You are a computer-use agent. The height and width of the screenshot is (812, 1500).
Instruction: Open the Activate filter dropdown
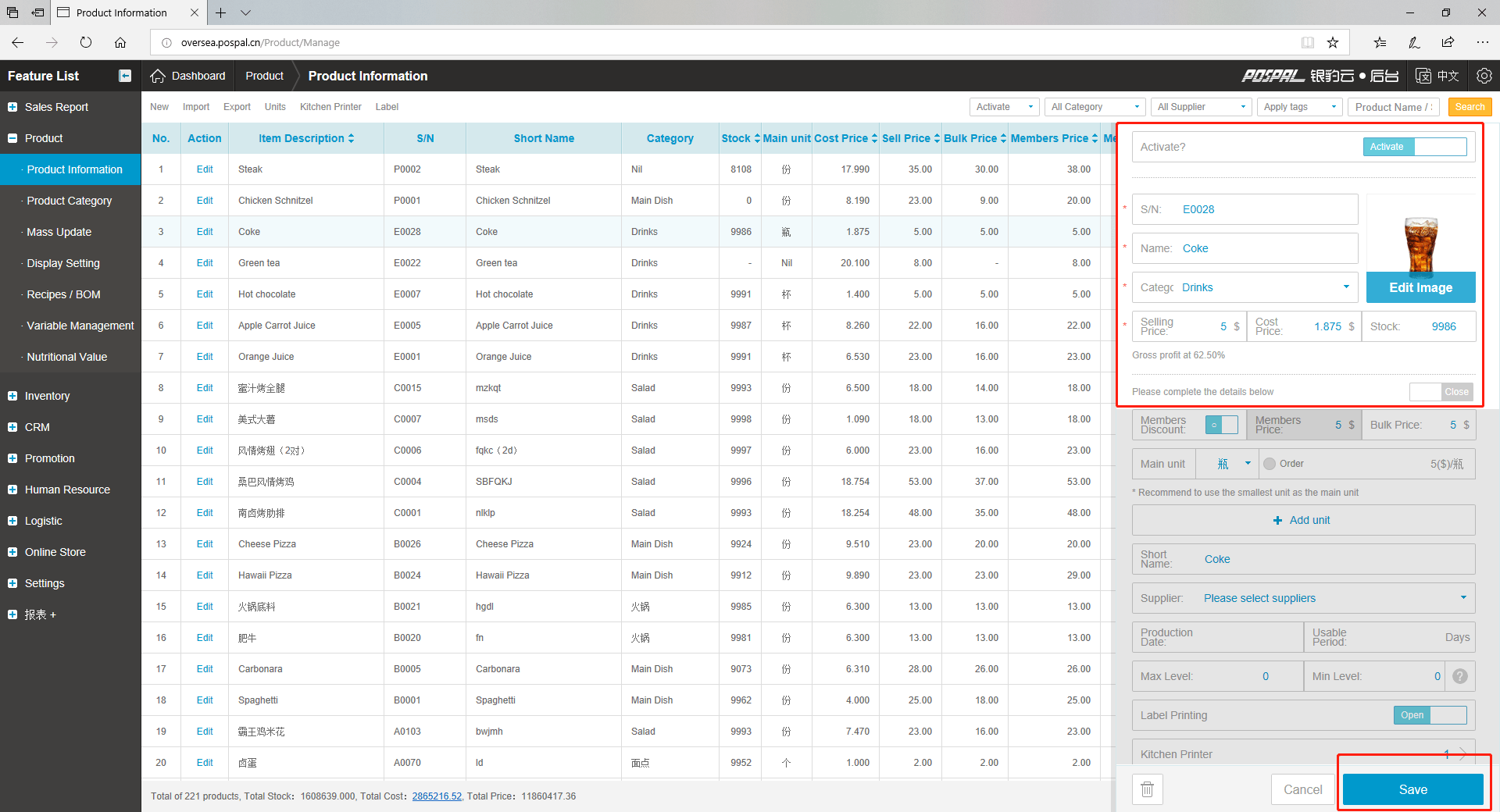(x=1005, y=107)
